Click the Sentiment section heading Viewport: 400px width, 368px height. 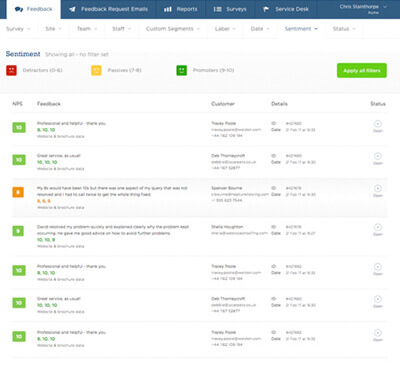23,54
